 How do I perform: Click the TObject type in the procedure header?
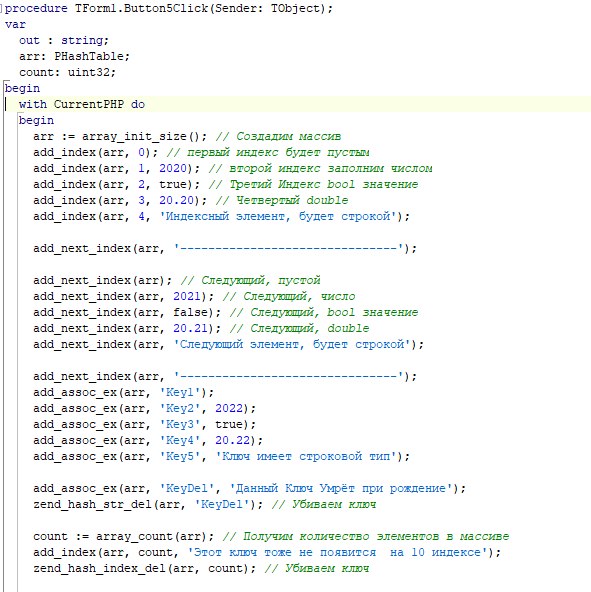295,8
